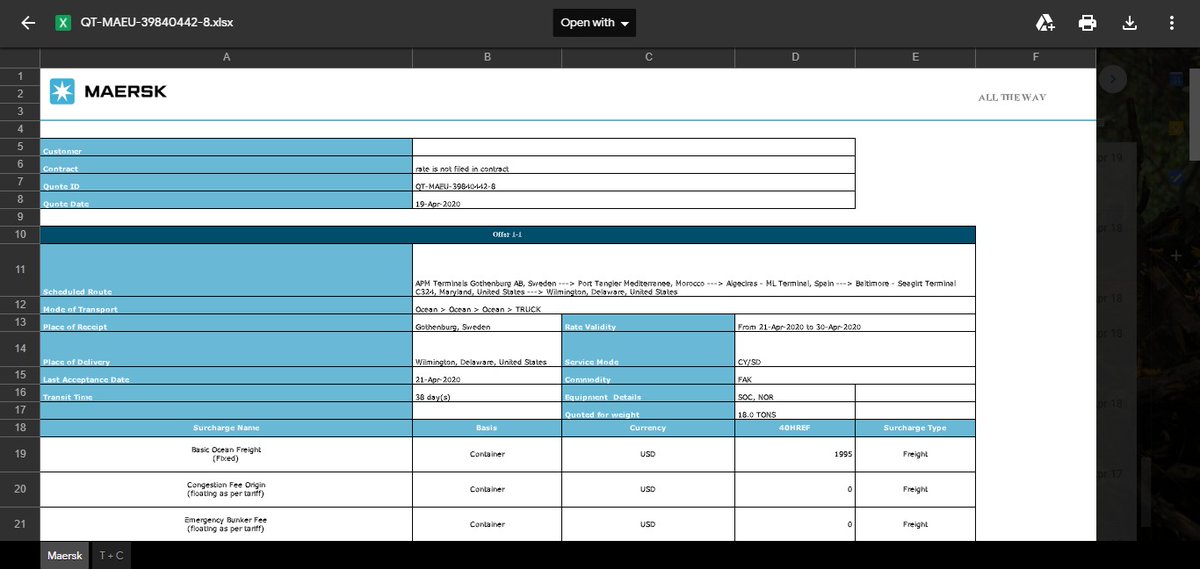
Task: Select 'Wilmington, Delaware, United States' delivery cell
Action: point(487,349)
